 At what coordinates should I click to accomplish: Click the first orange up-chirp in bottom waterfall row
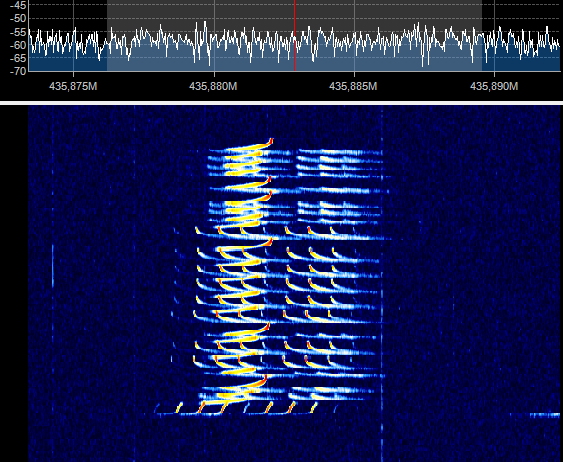point(179,407)
